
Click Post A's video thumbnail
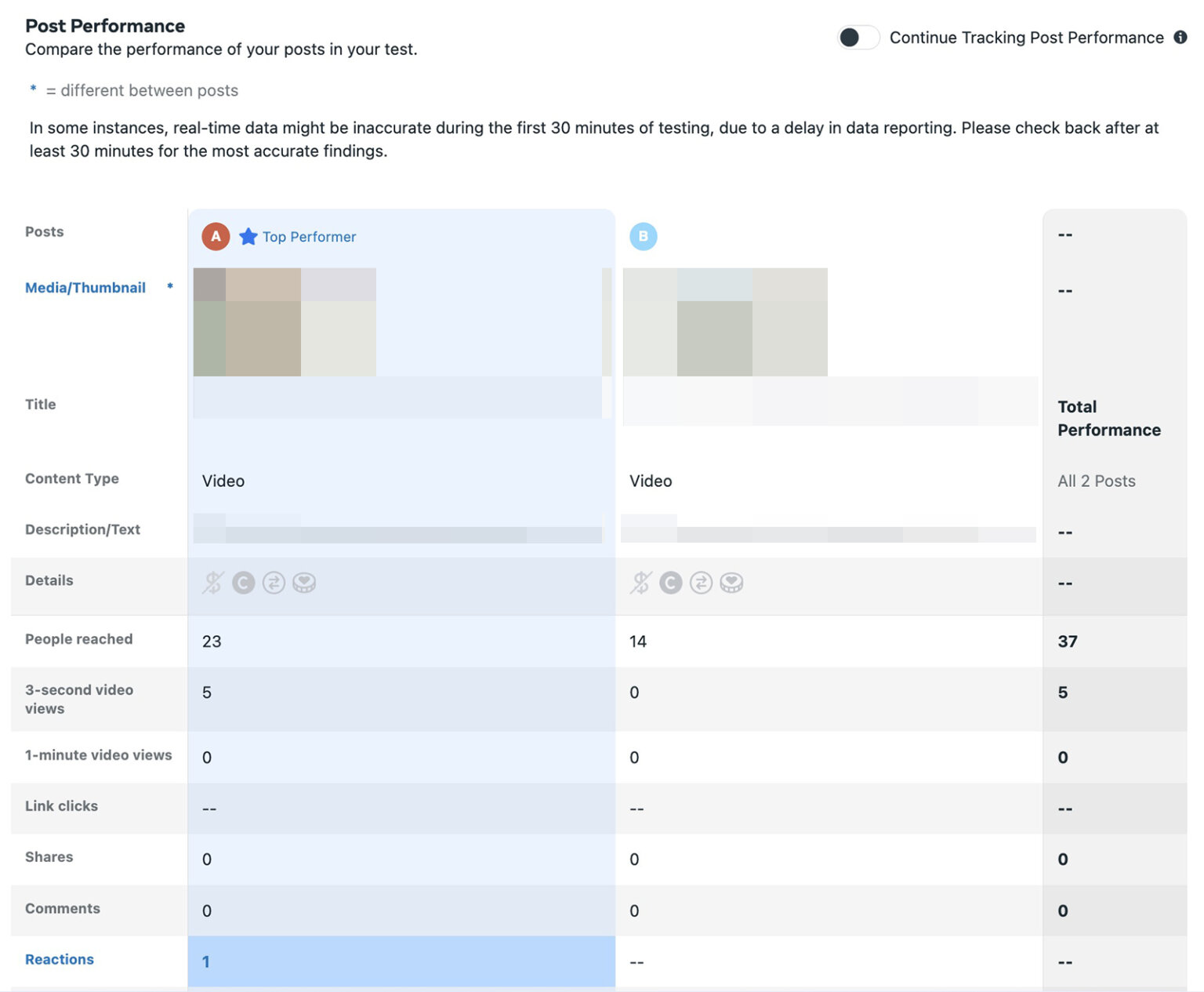[x=285, y=322]
